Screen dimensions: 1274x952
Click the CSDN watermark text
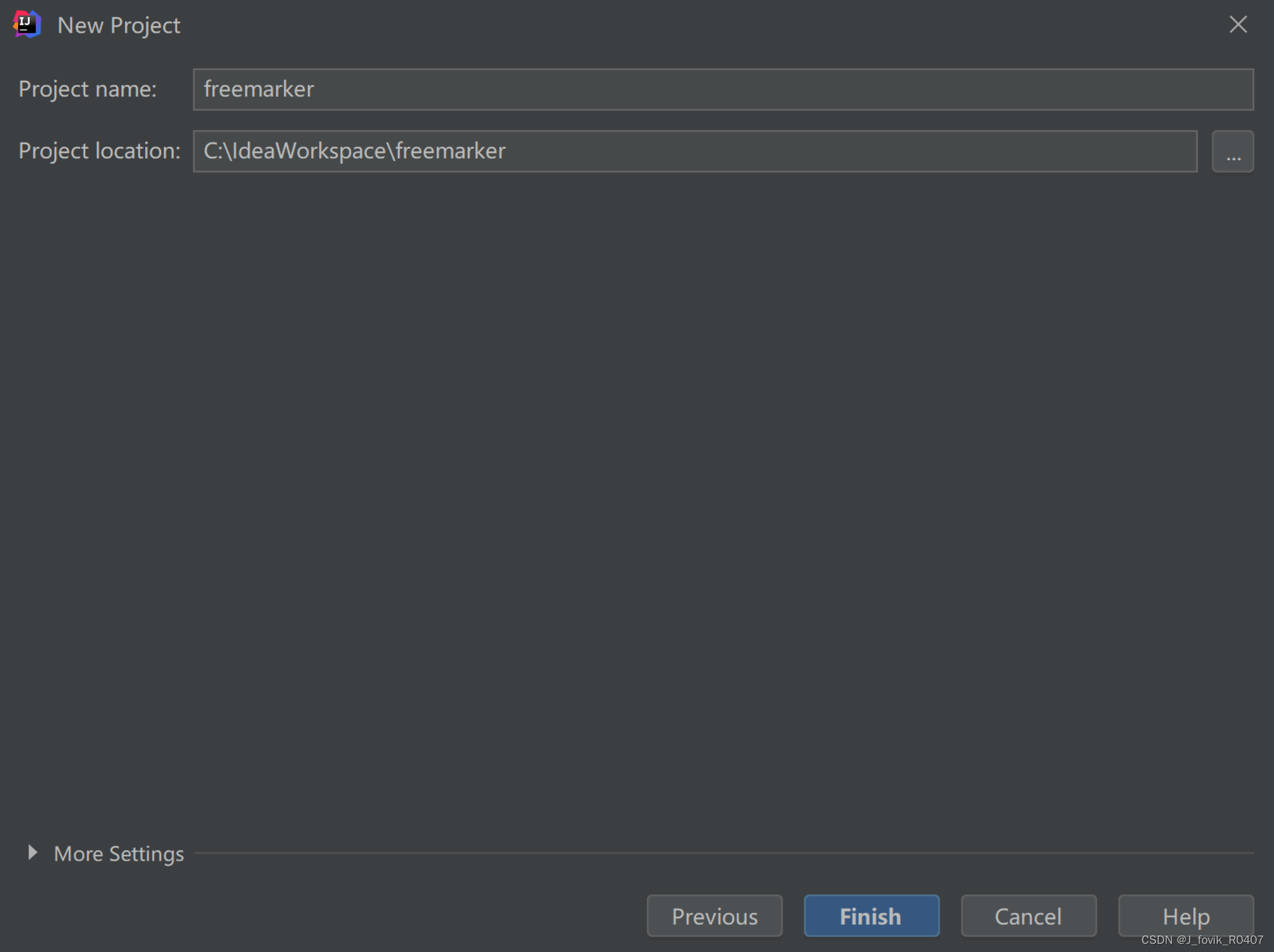[x=1201, y=939]
